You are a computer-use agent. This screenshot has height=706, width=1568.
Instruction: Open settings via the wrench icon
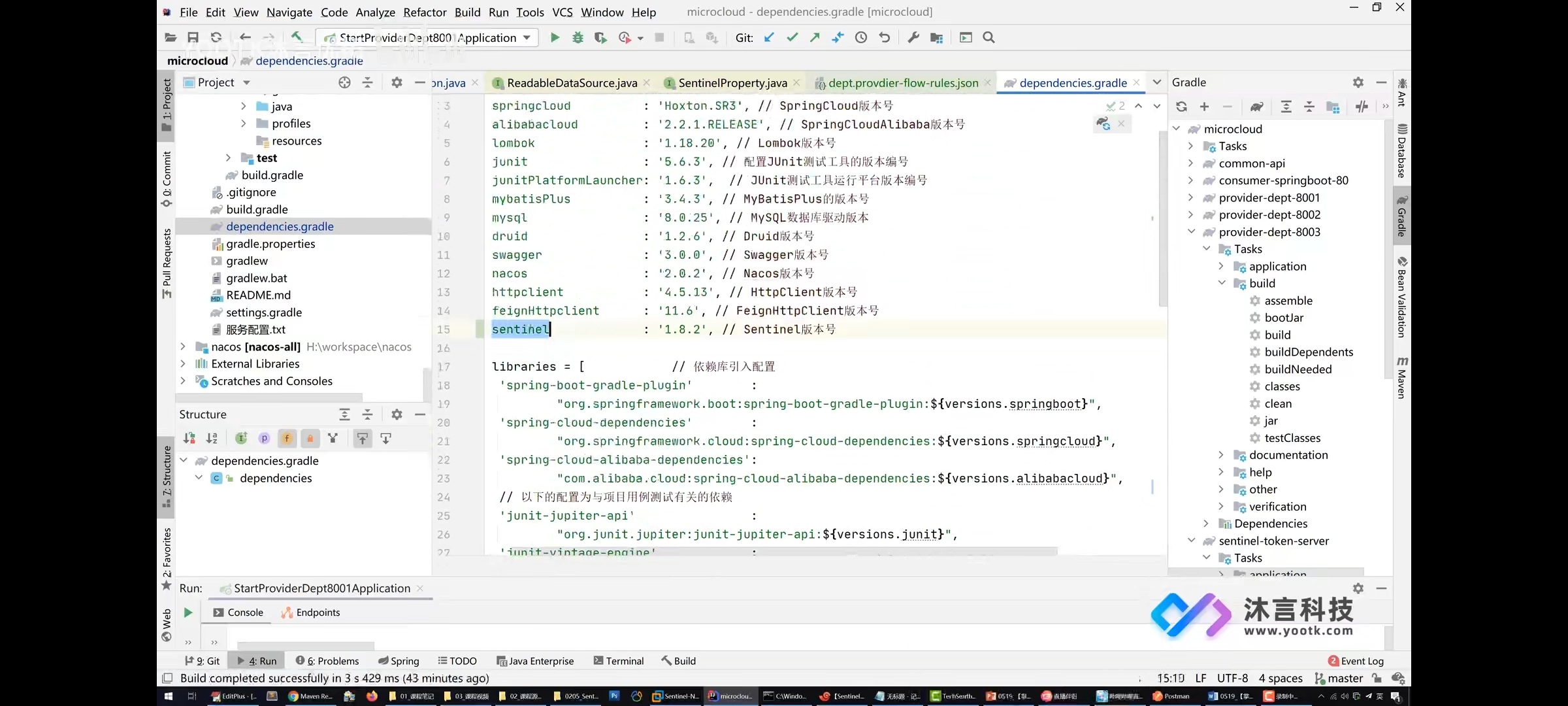pyautogui.click(x=913, y=38)
